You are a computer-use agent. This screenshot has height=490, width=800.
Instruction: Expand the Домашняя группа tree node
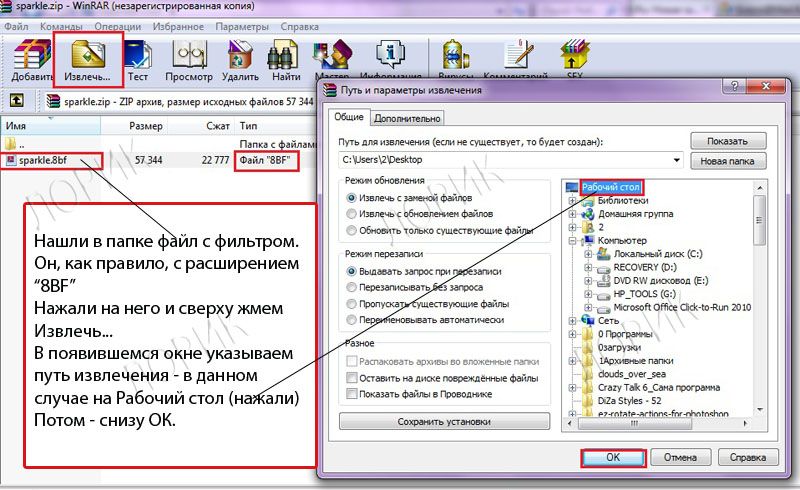tap(572, 214)
